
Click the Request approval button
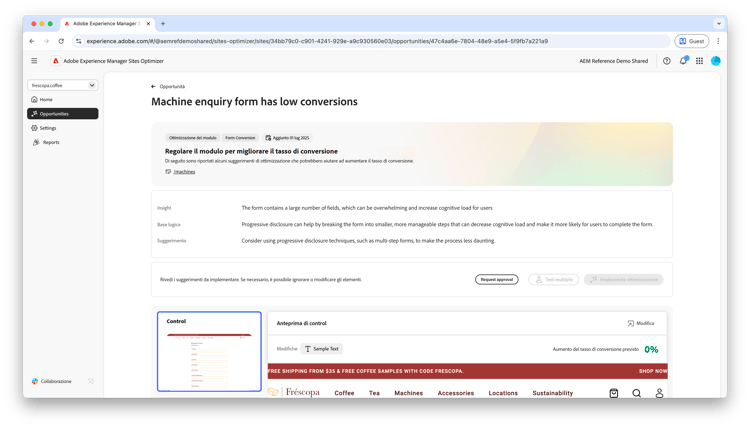tap(496, 279)
